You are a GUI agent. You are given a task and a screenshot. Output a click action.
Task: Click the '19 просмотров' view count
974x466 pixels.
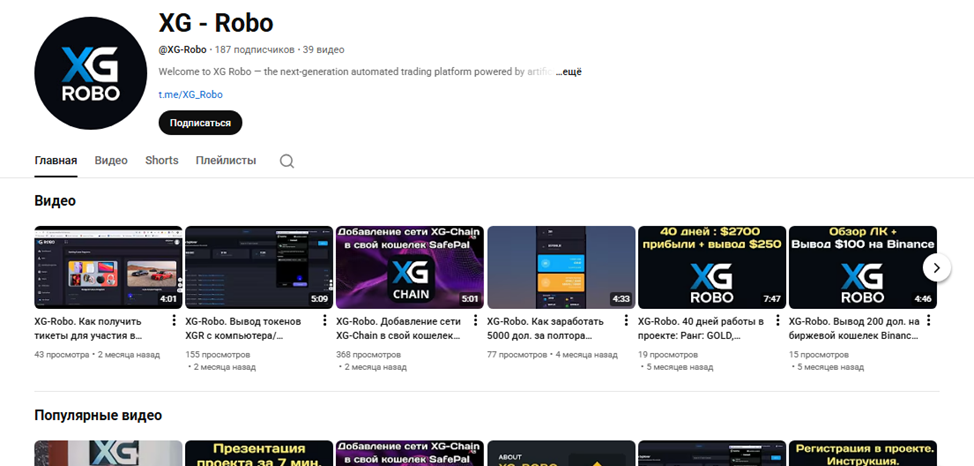[668, 355]
